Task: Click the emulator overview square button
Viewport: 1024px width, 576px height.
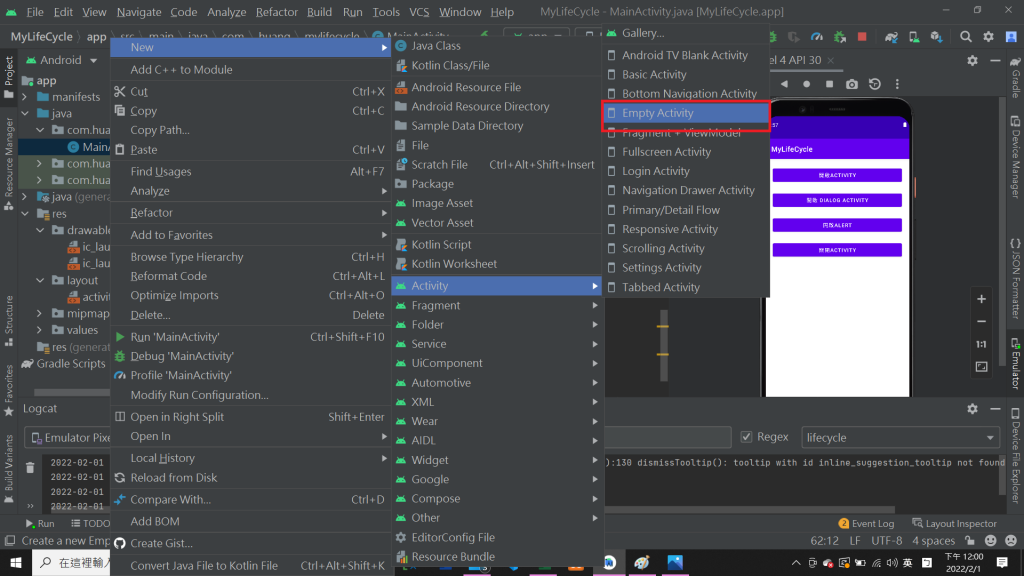Action: click(829, 84)
